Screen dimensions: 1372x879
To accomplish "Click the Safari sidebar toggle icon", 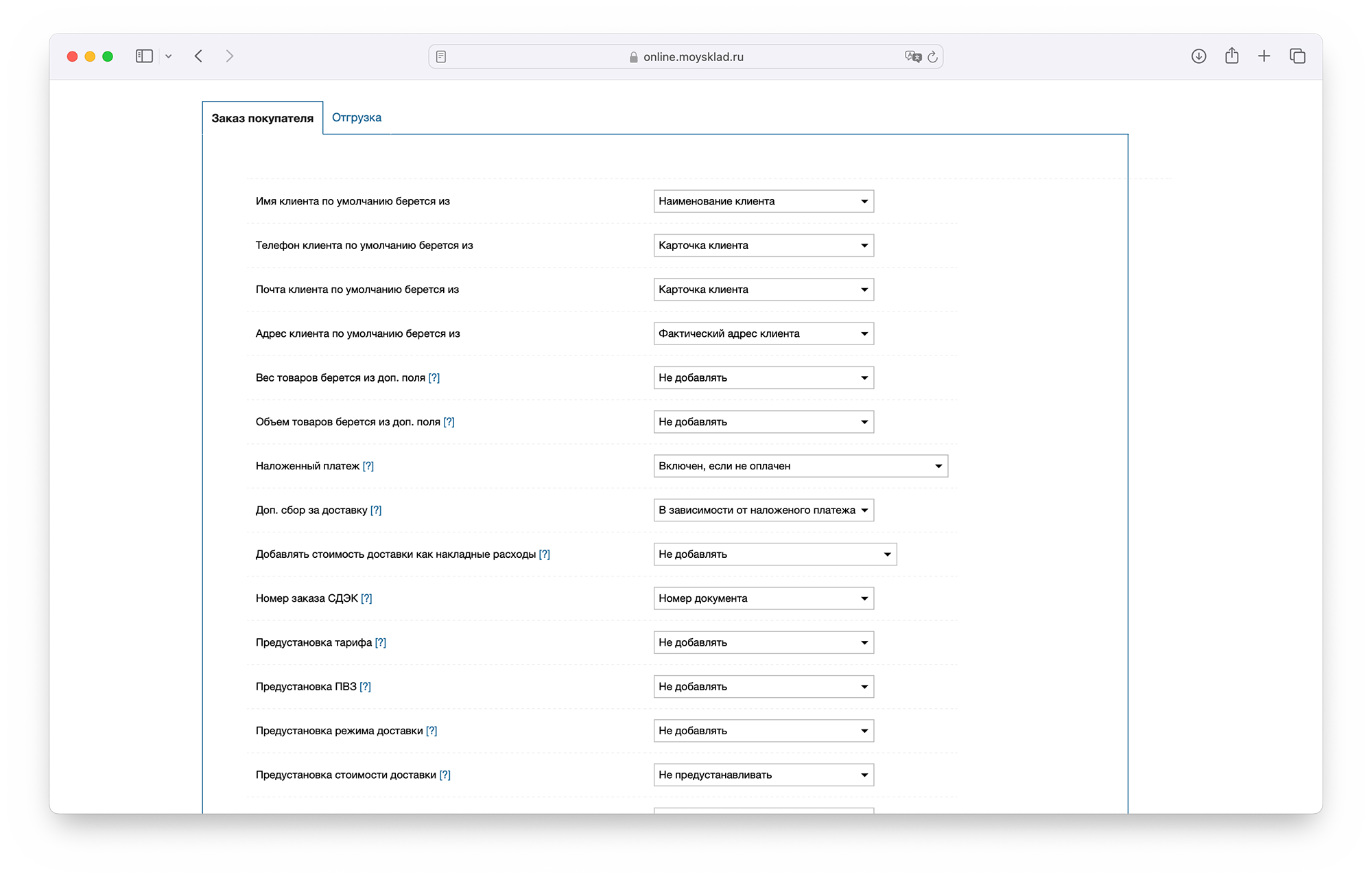I will point(144,56).
